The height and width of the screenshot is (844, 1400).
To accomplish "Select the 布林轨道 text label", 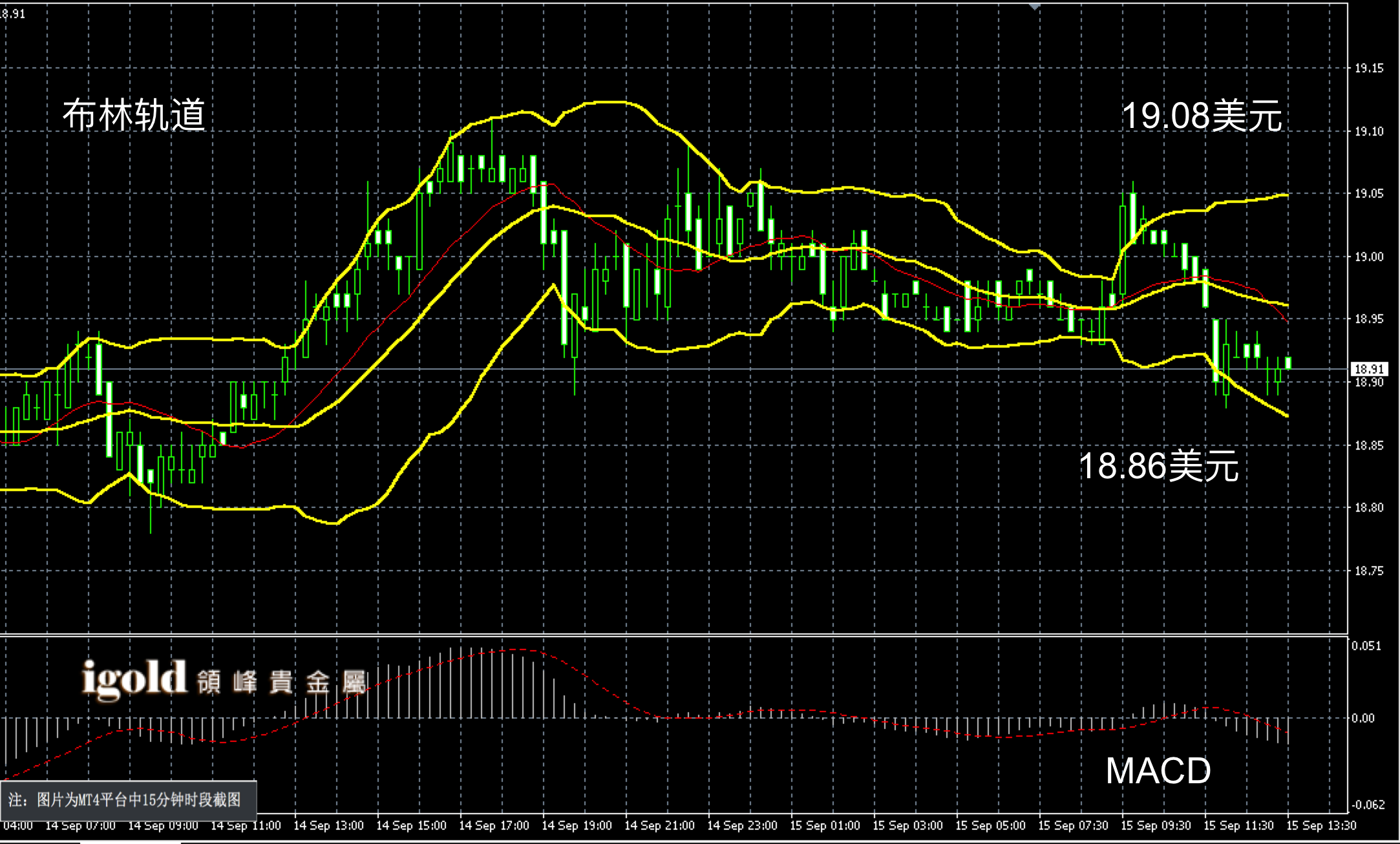I will 134,116.
